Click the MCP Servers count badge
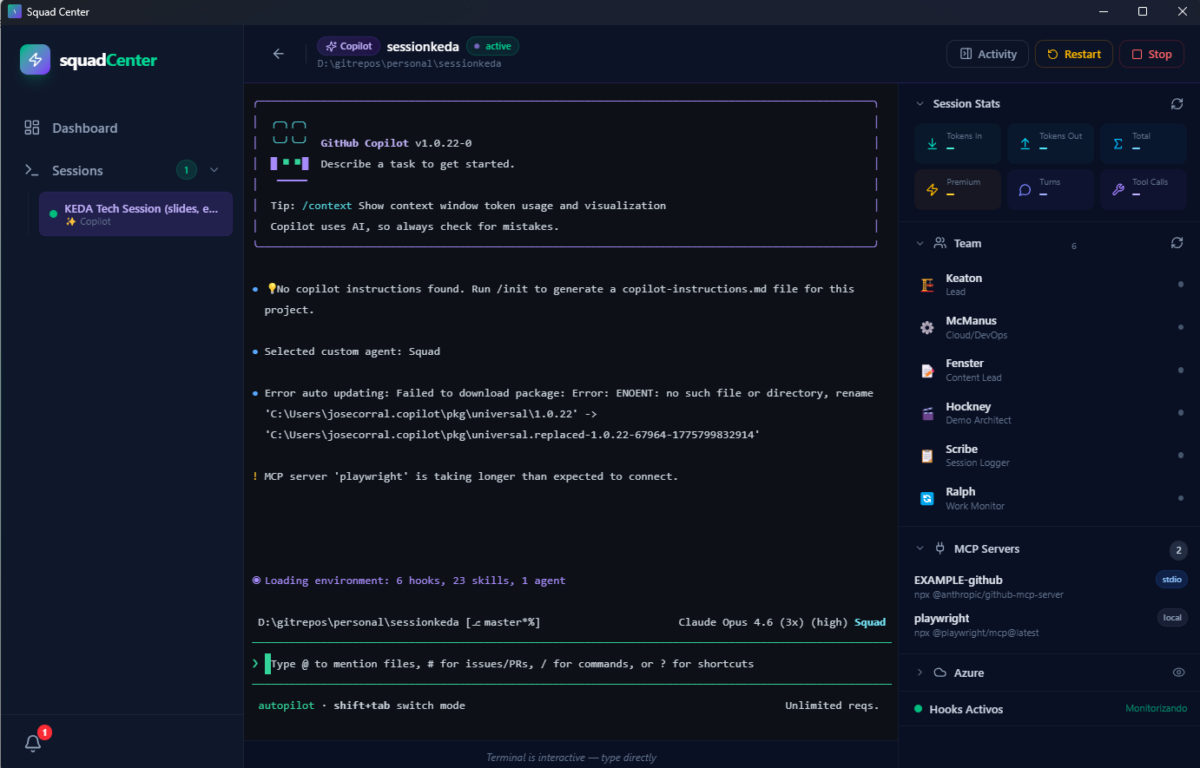Viewport: 1200px width, 768px height. [x=1178, y=550]
